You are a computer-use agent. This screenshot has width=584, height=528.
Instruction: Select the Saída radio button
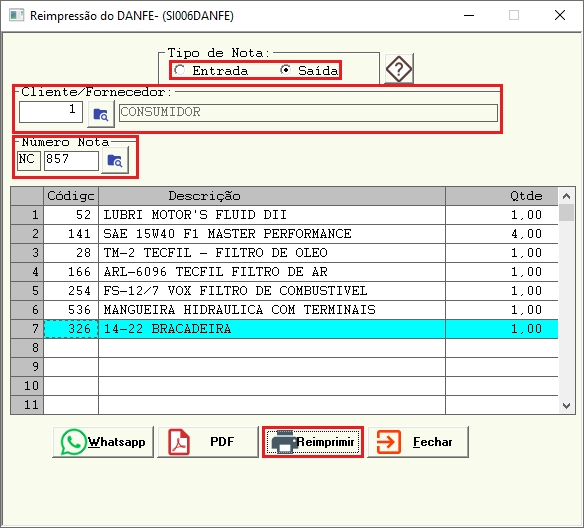point(286,70)
